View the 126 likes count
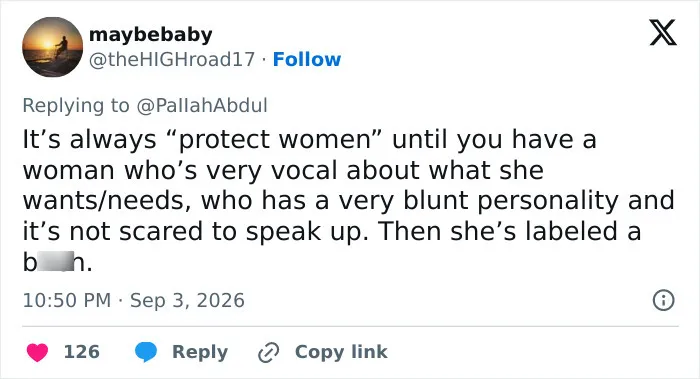The image size is (700, 379). (82, 352)
